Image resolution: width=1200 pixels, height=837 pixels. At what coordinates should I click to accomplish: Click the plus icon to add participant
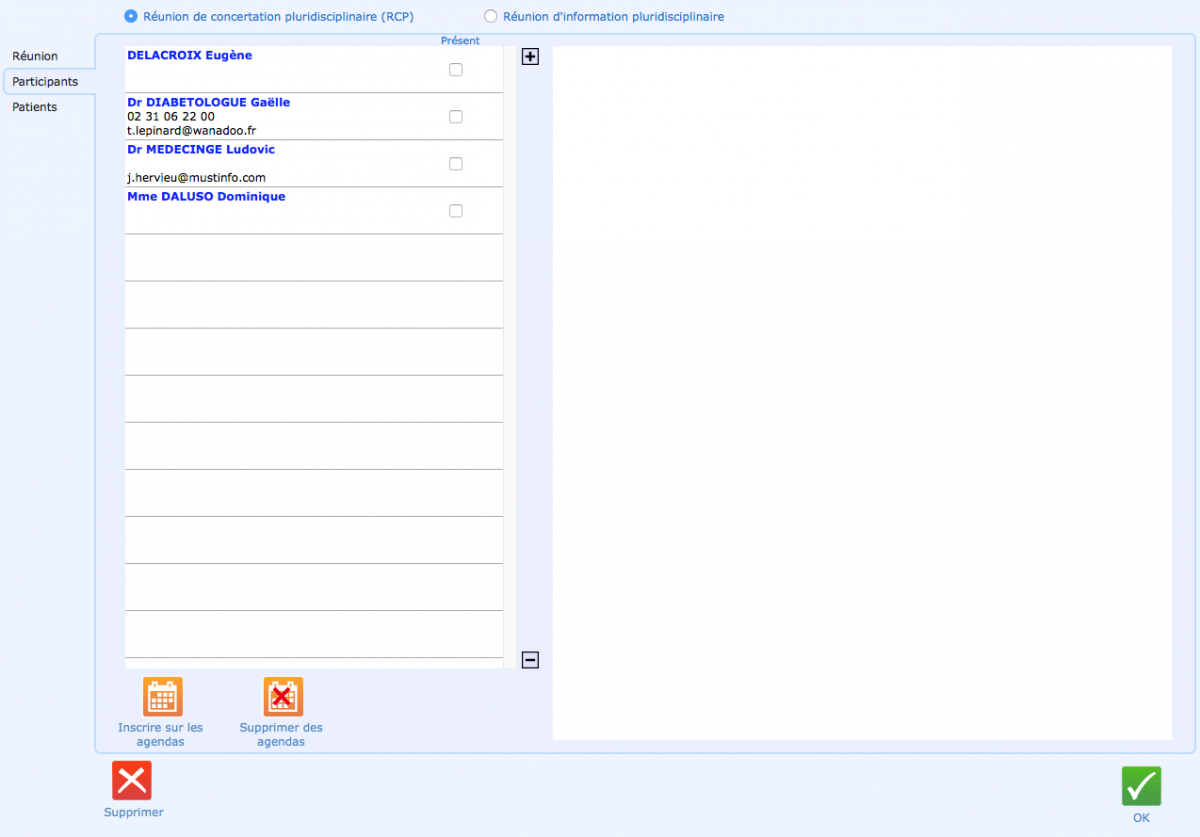coord(530,57)
